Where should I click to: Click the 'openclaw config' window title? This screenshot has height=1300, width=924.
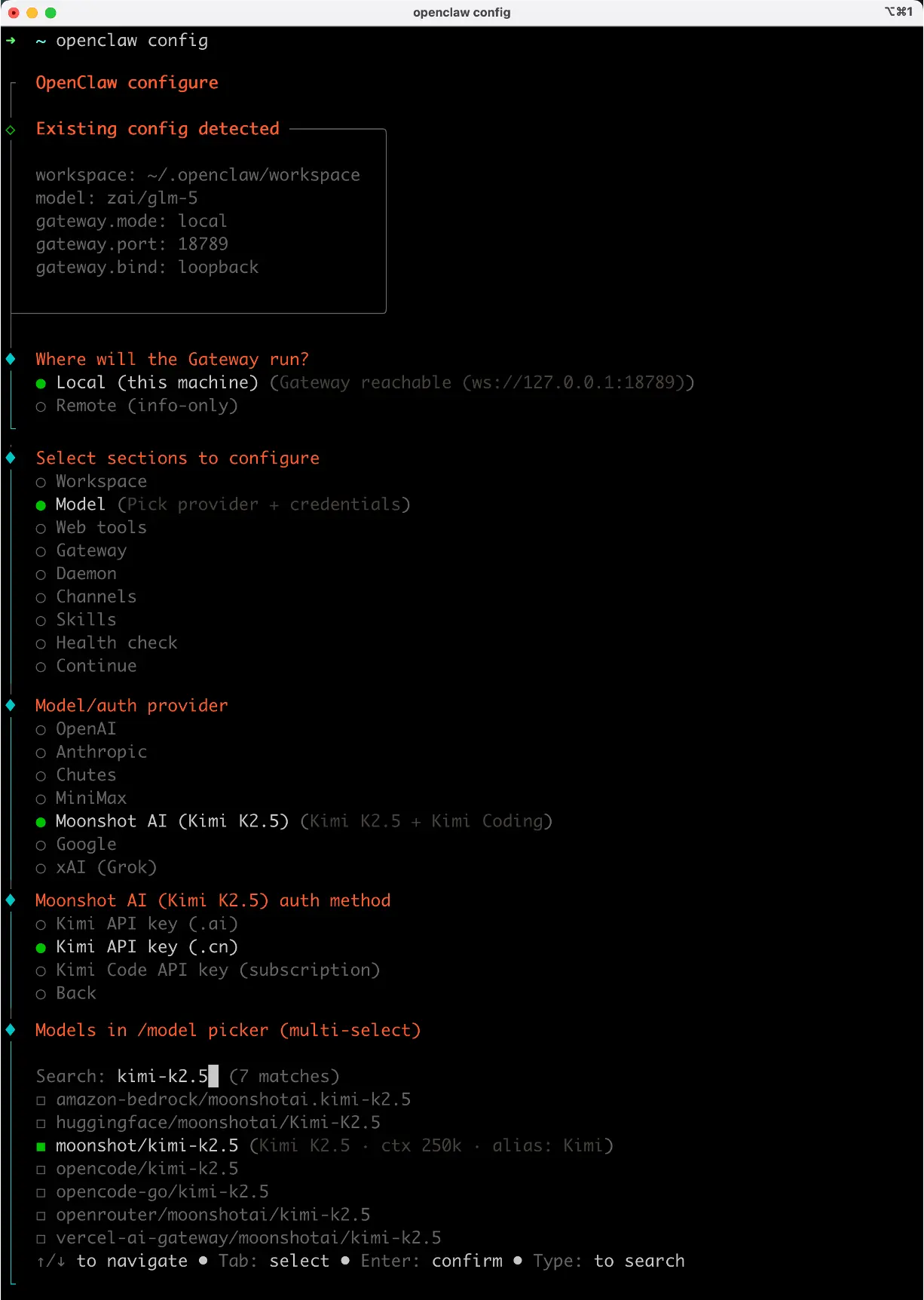461,13
